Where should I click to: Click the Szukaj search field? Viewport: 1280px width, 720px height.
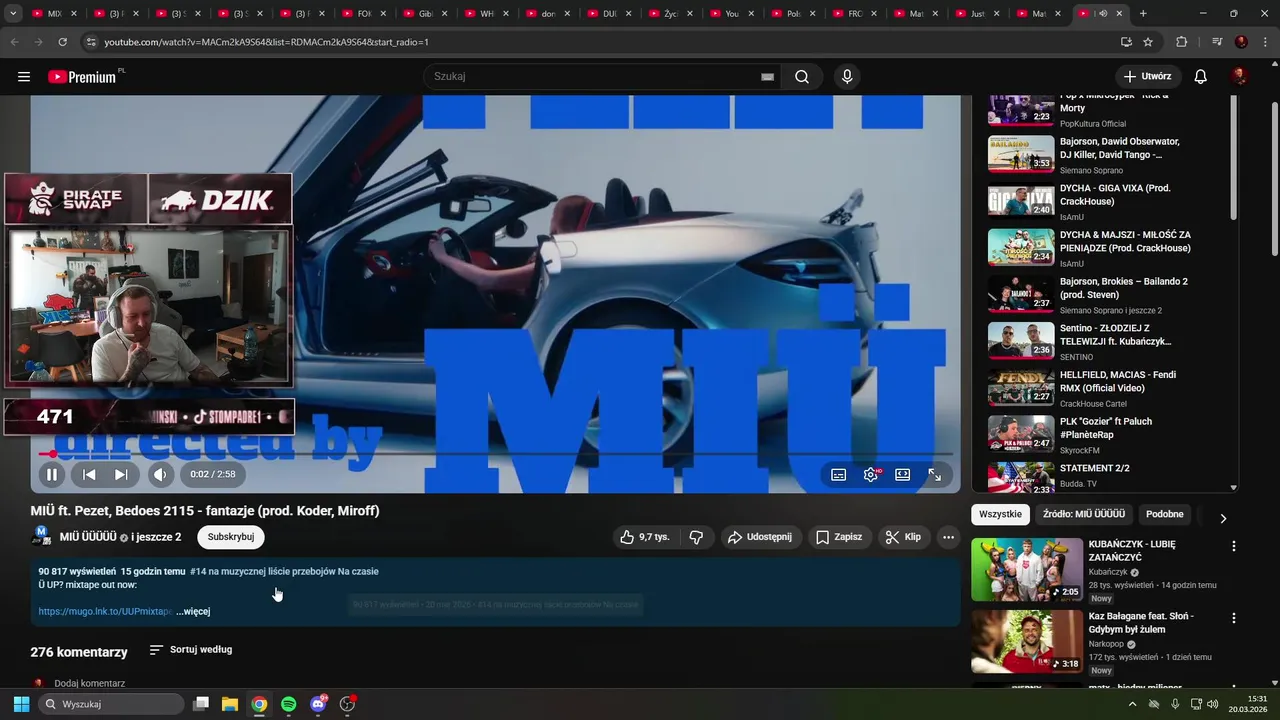(590, 76)
